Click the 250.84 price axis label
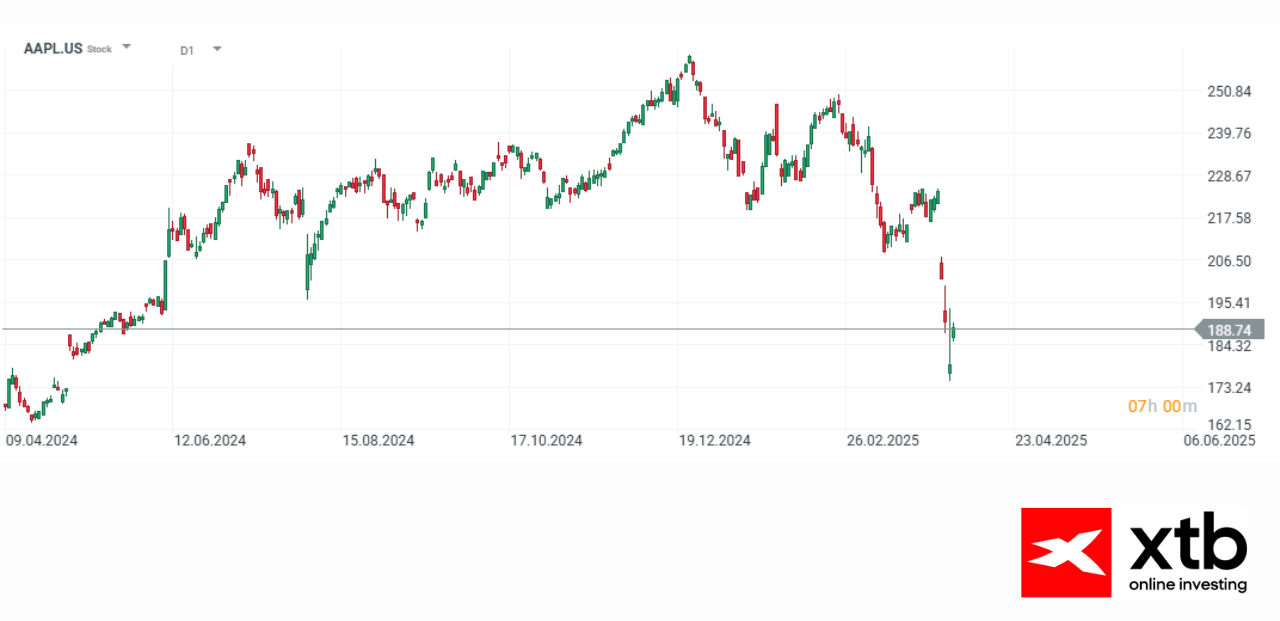1280x621 pixels. click(1230, 92)
